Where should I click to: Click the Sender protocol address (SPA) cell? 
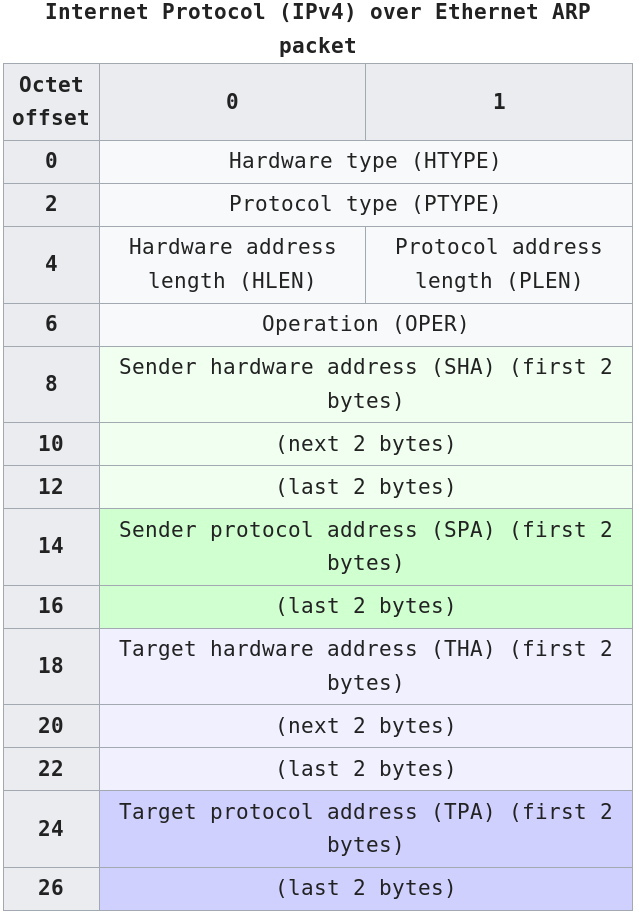point(365,546)
